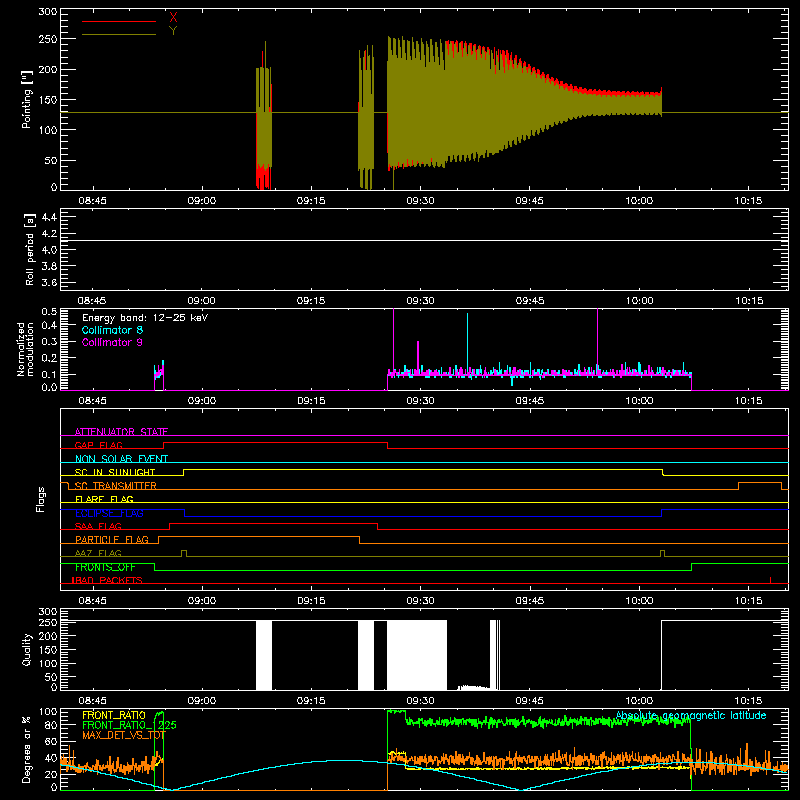Click the 'Flags' axis title
The image size is (800, 800).
(40, 499)
